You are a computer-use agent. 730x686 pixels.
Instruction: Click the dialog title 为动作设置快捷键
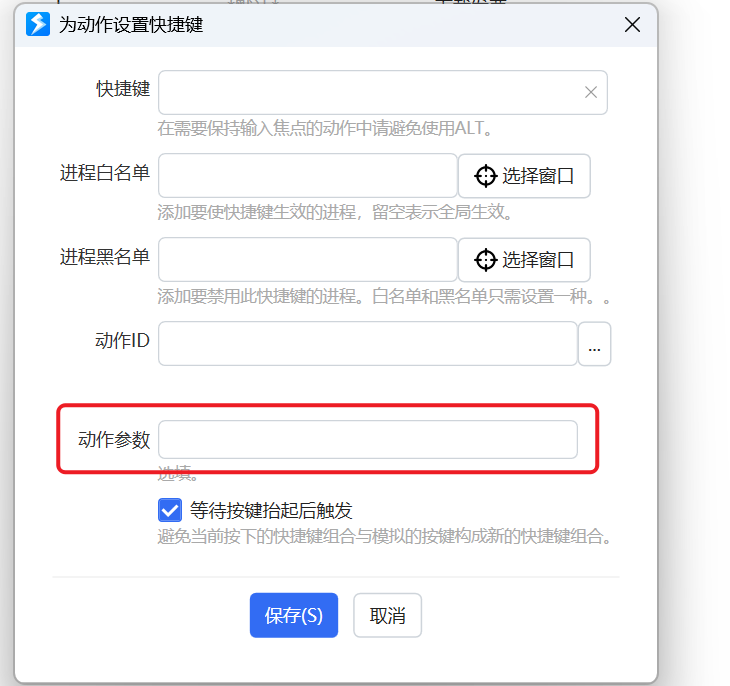pos(131,25)
